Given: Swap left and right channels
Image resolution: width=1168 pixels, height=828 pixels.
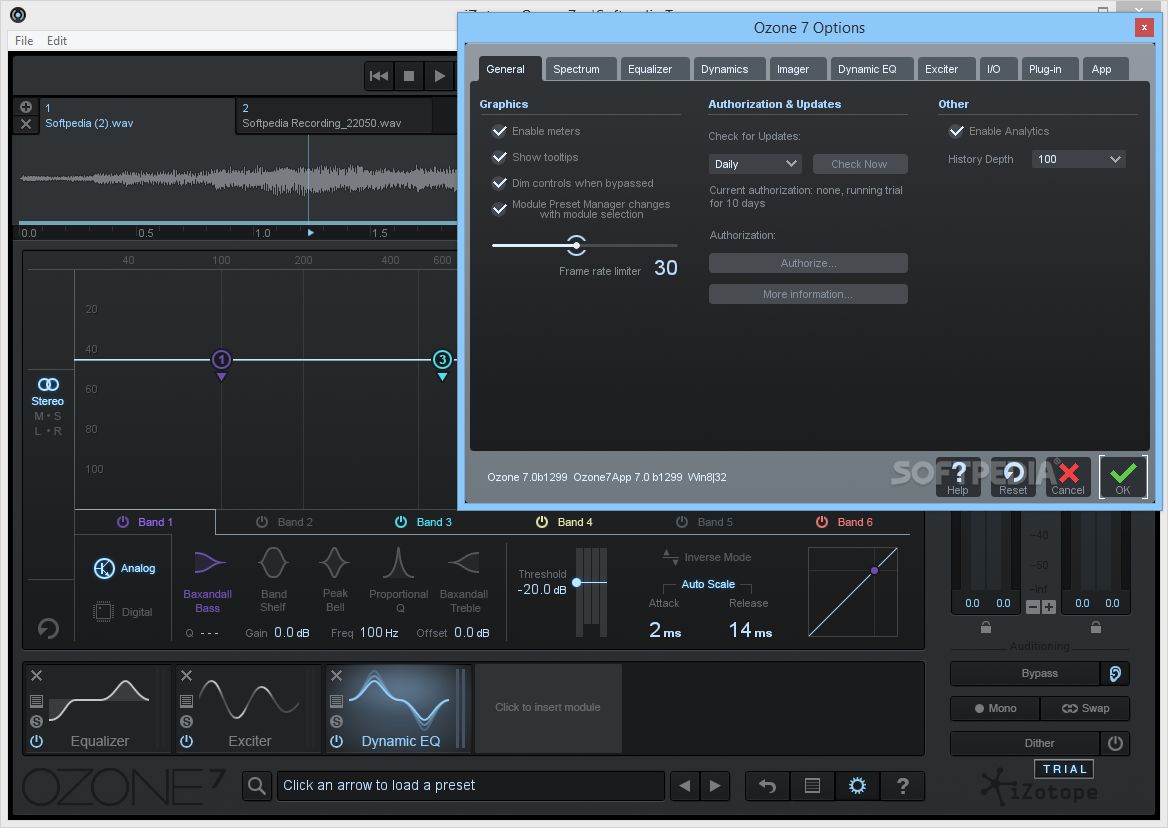Looking at the screenshot, I should [x=1085, y=708].
